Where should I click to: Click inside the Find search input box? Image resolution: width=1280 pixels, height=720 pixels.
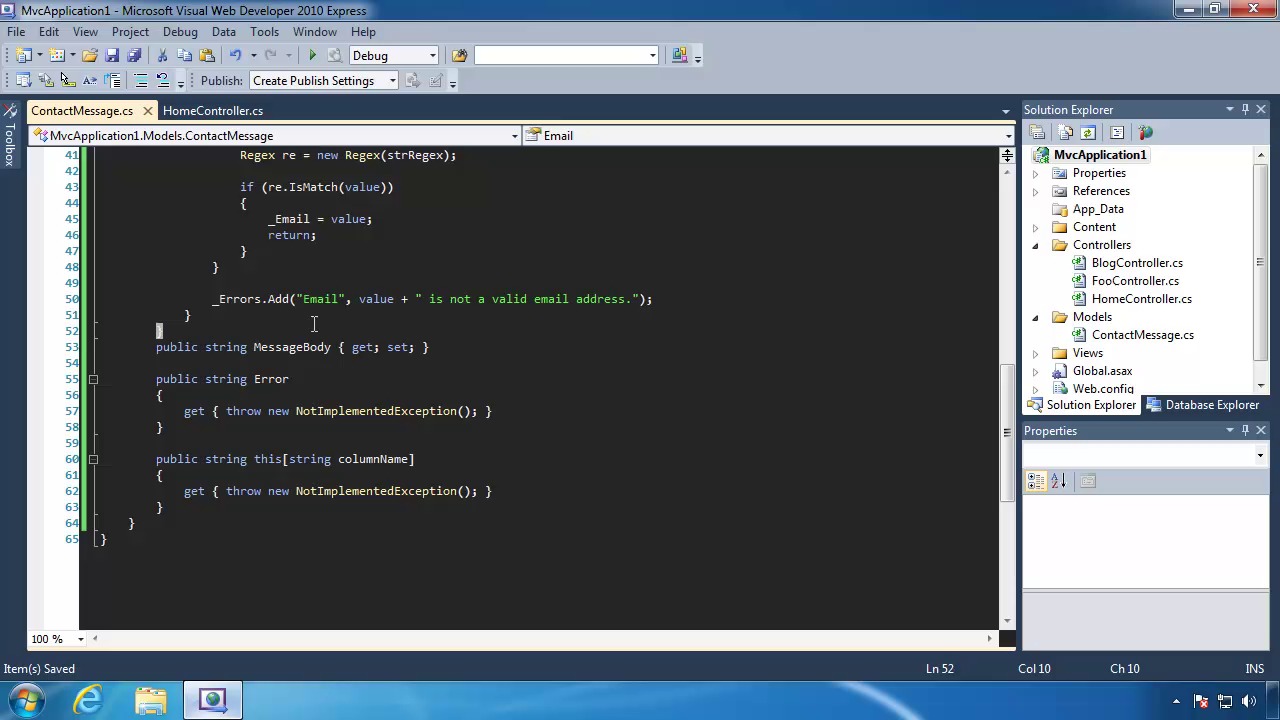tap(560, 56)
